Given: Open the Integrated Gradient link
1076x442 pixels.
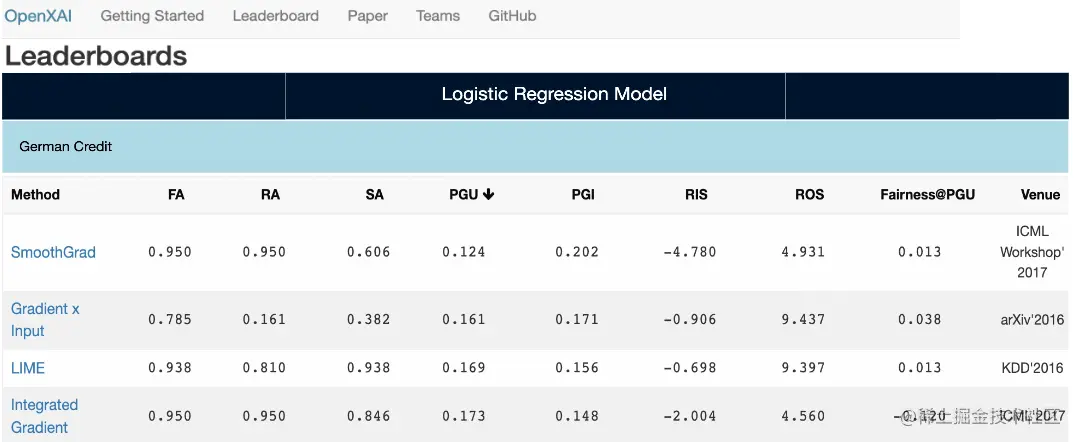Looking at the screenshot, I should pos(44,416).
